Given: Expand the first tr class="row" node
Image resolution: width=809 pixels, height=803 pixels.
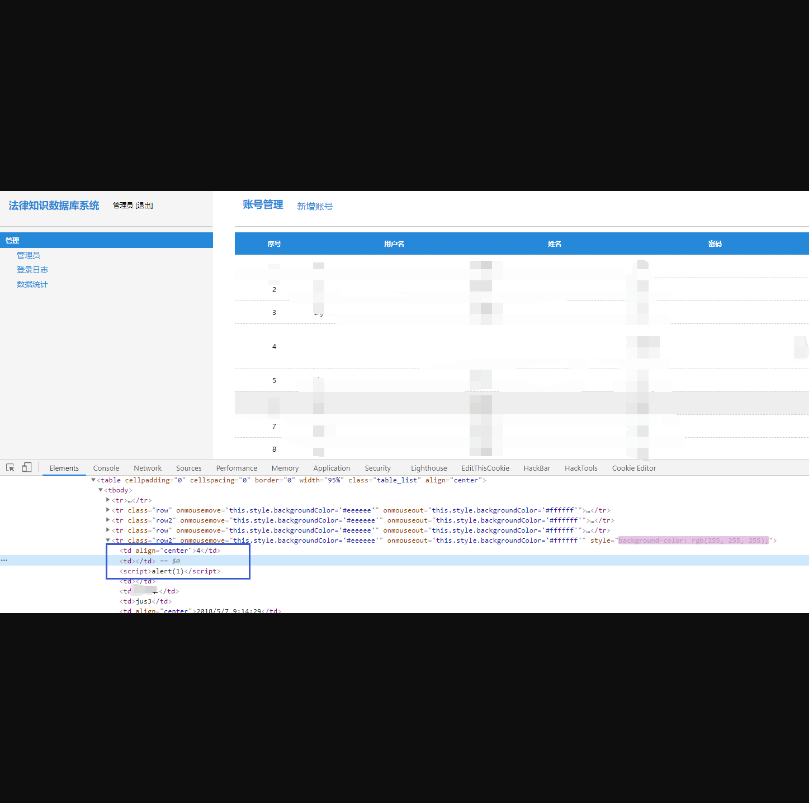Looking at the screenshot, I should coord(108,510).
